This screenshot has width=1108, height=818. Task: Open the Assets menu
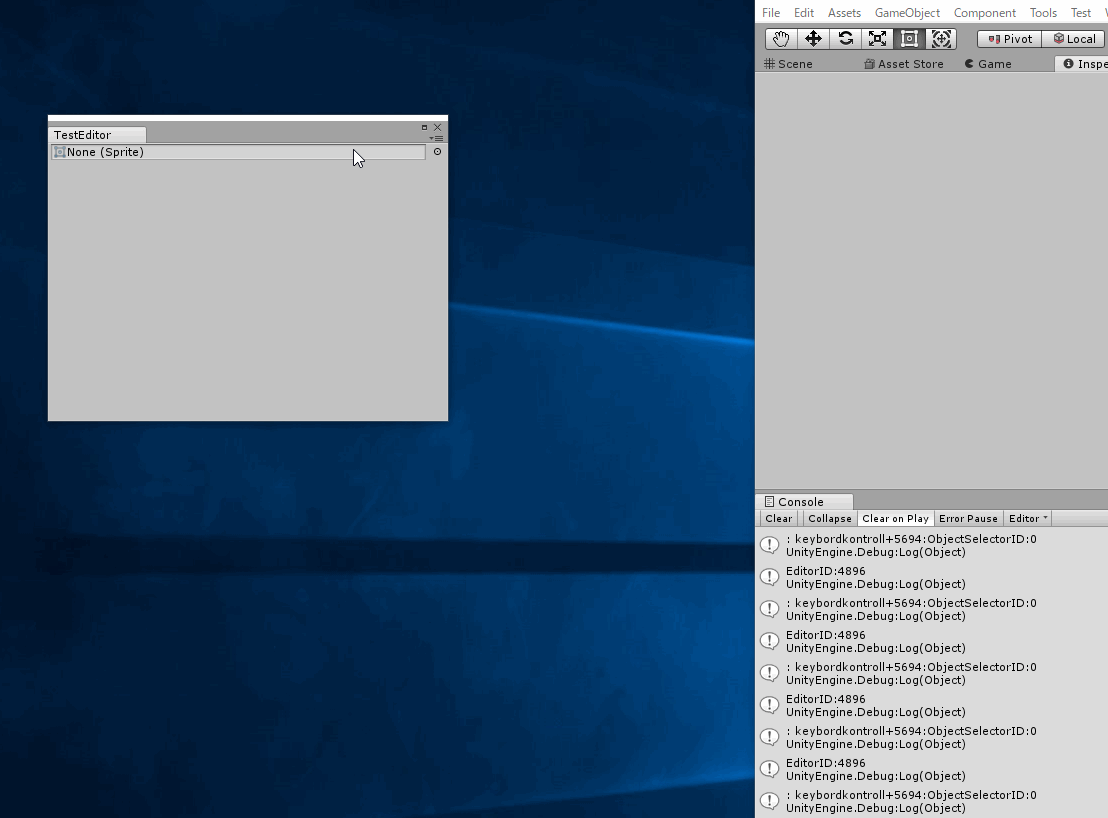(844, 12)
